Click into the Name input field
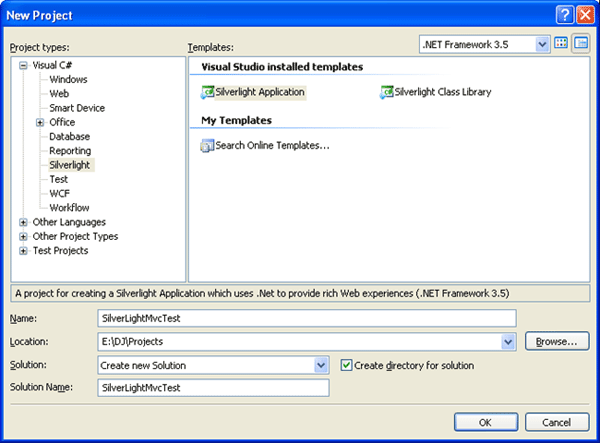This screenshot has height=443, width=600. pos(307,318)
